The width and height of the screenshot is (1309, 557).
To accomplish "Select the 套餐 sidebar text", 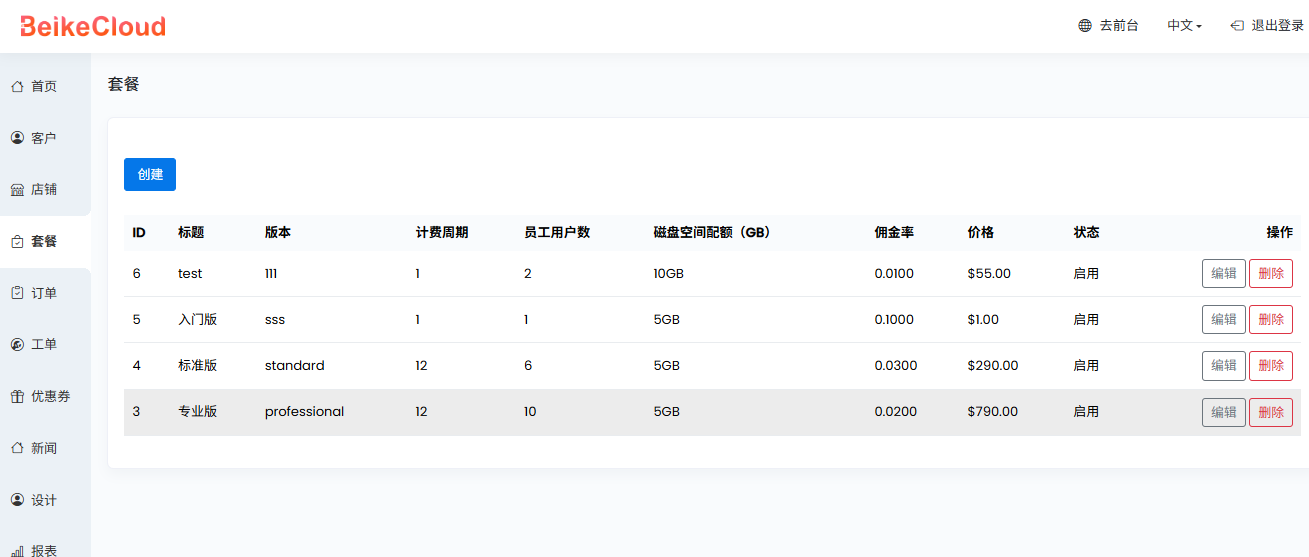I will [44, 241].
